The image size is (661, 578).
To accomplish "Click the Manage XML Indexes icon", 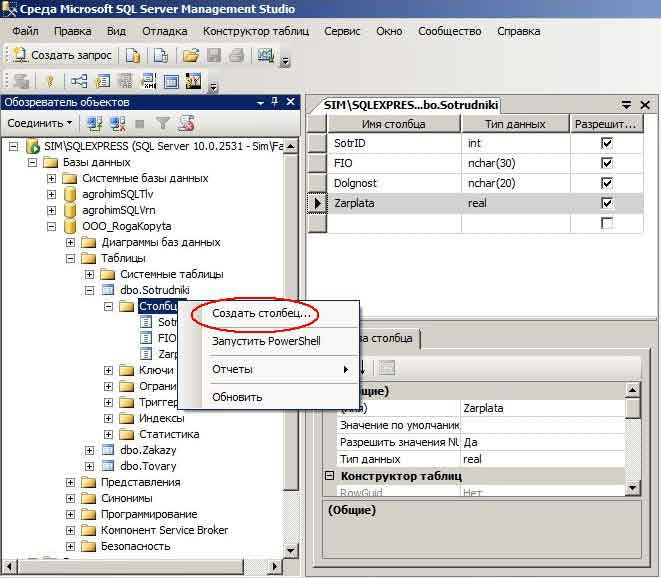I will (x=148, y=81).
